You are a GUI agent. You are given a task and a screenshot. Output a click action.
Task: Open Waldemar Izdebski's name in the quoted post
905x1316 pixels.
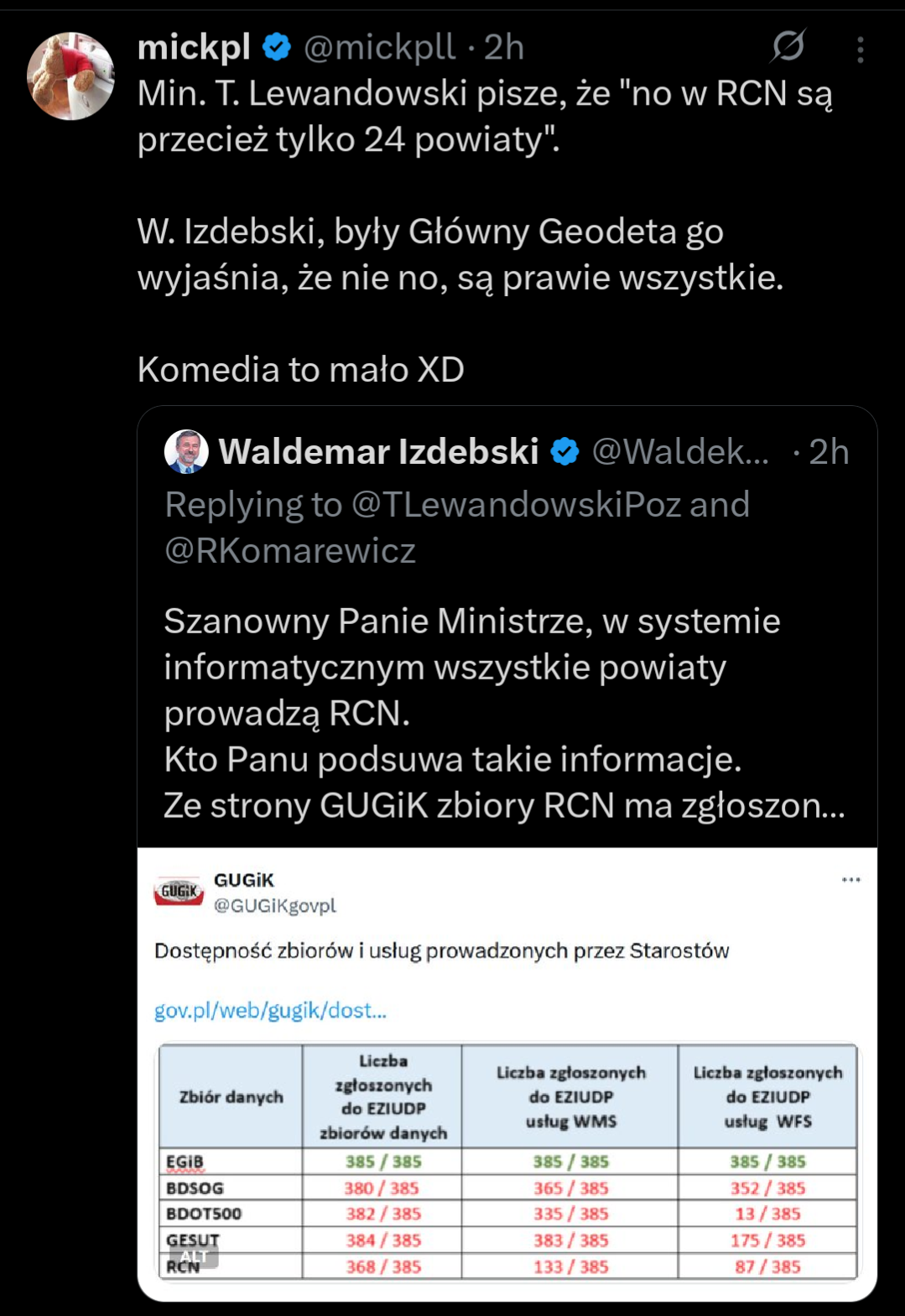(379, 452)
